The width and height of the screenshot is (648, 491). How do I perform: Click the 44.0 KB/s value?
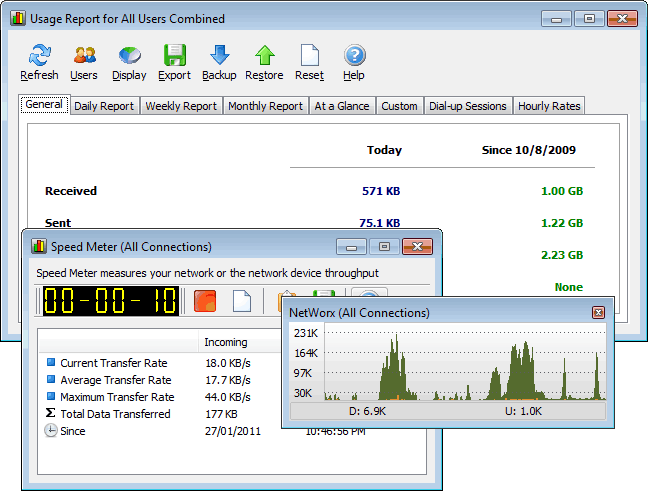[228, 397]
